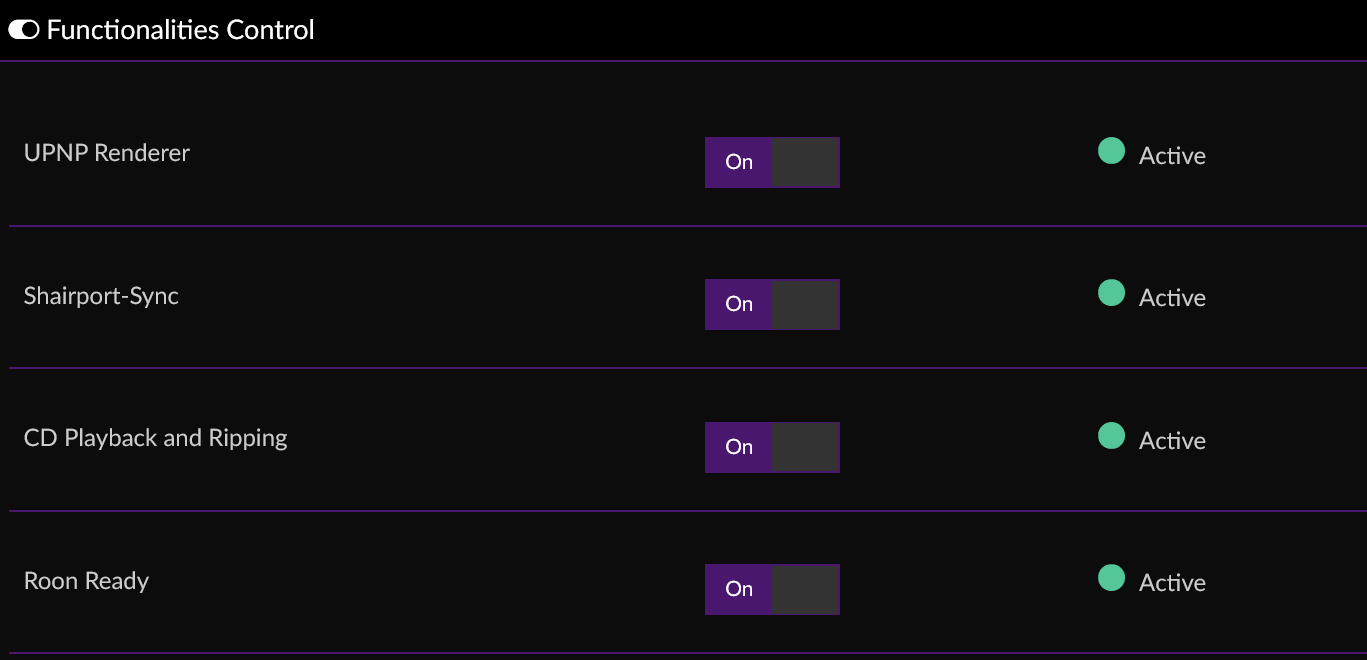
Task: Click the Active status text for UPNP Renderer
Action: coord(1172,156)
